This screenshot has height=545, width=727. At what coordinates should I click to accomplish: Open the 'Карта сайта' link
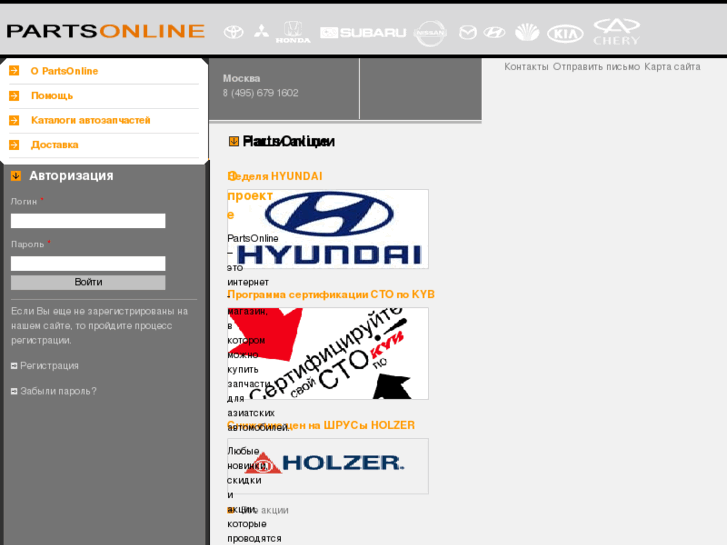[672, 67]
